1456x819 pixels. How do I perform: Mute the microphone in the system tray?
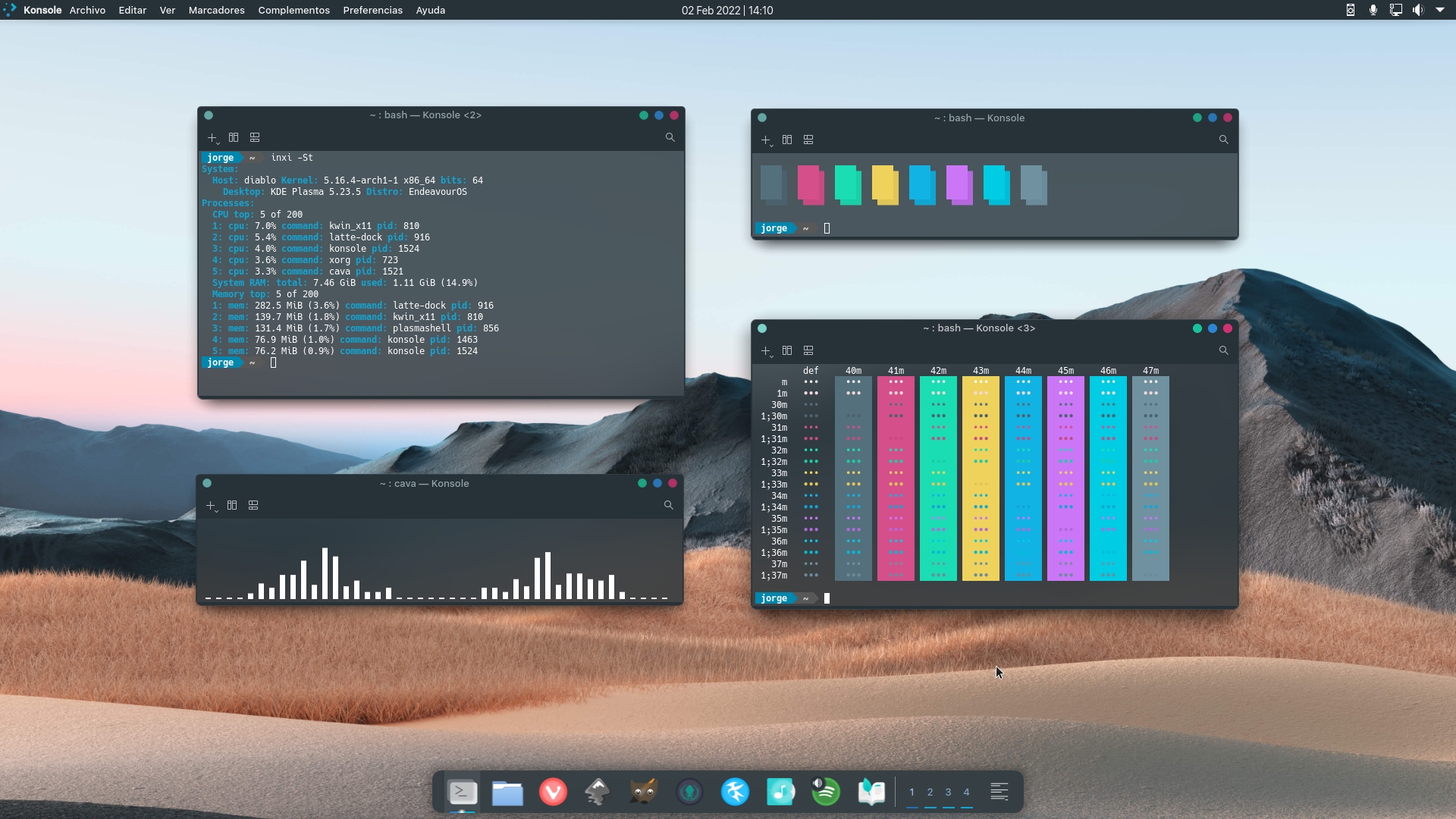(1373, 10)
